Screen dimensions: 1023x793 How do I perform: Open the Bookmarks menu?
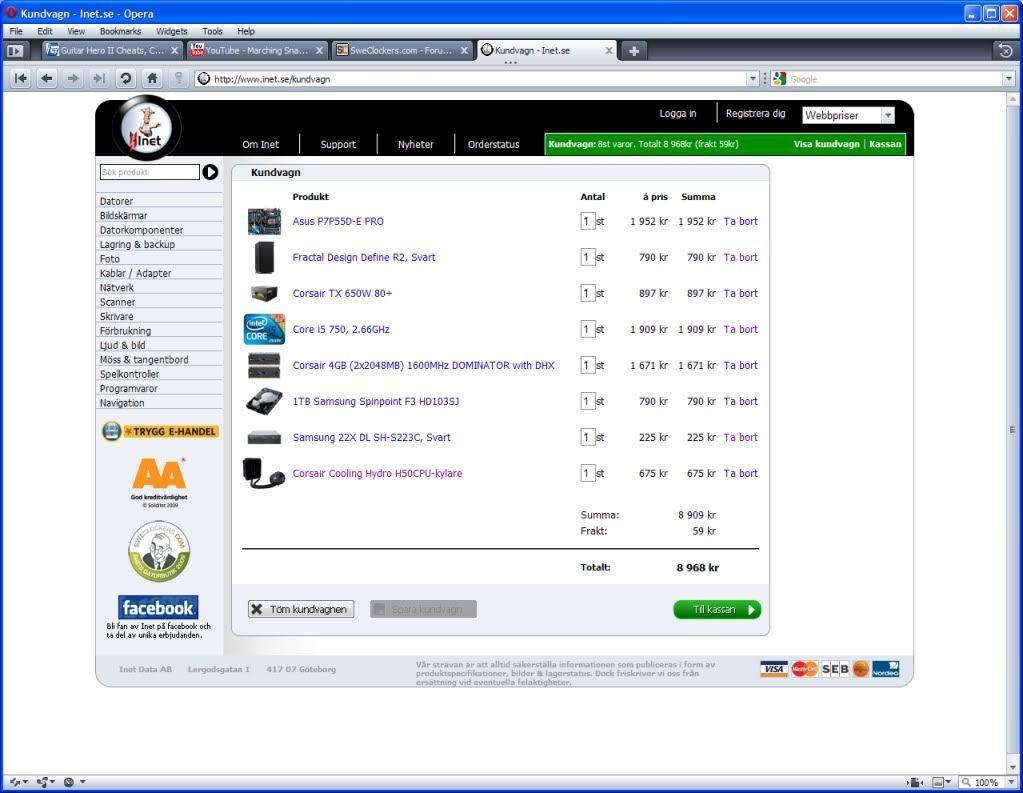coord(120,31)
